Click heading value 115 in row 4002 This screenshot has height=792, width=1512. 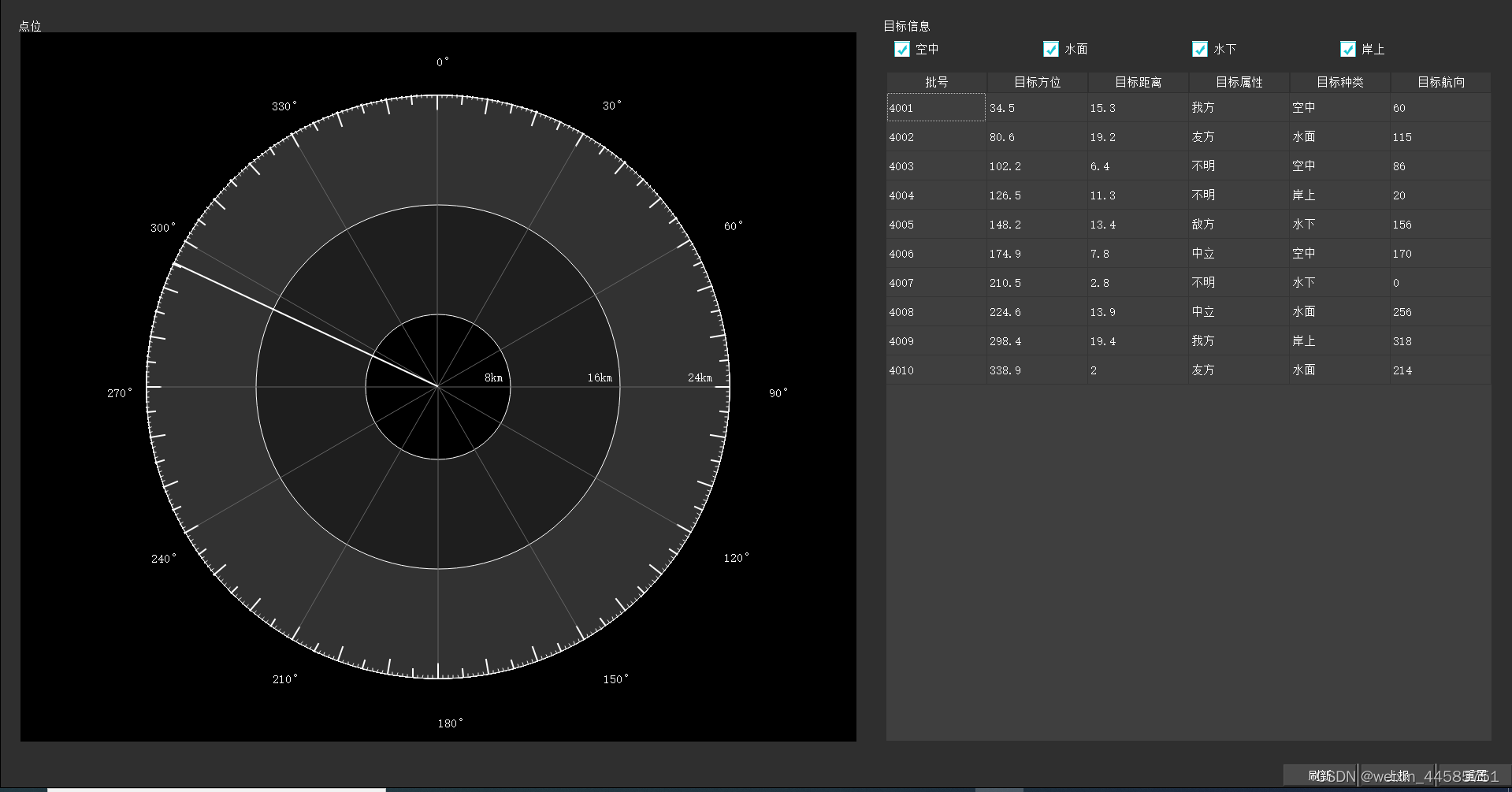coord(1441,137)
